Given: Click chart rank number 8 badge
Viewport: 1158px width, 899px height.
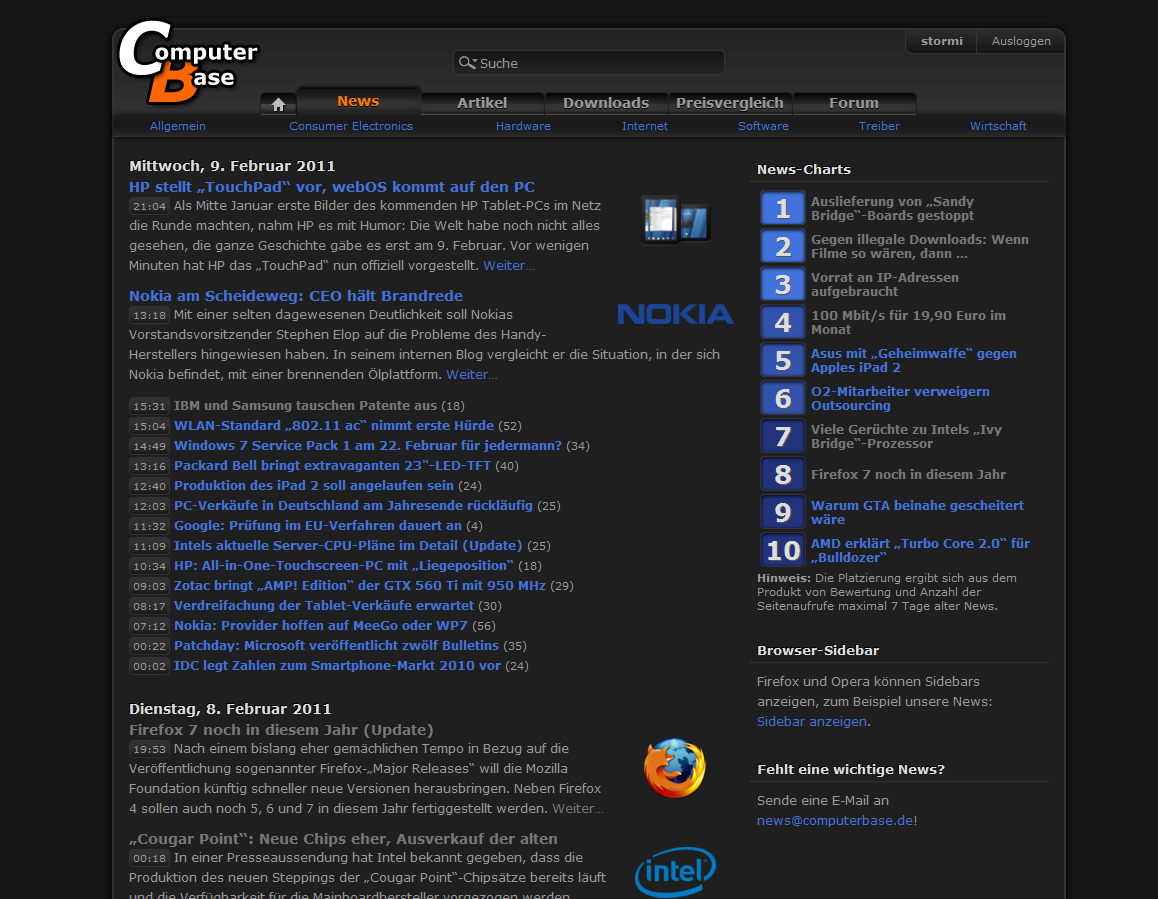Looking at the screenshot, I should pyautogui.click(x=783, y=474).
